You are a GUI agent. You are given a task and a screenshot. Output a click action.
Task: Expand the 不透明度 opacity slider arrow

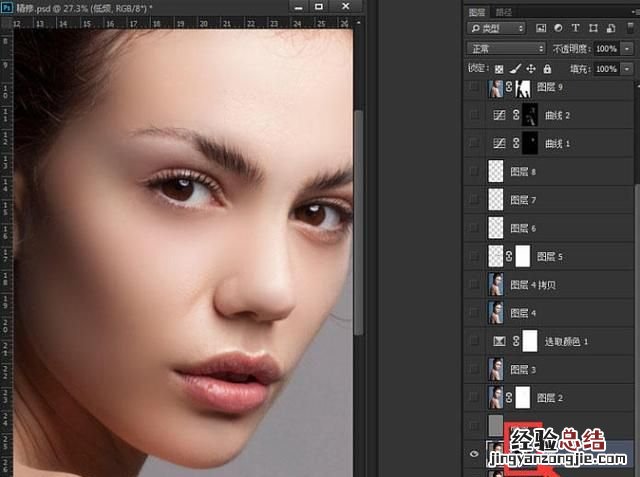point(626,48)
